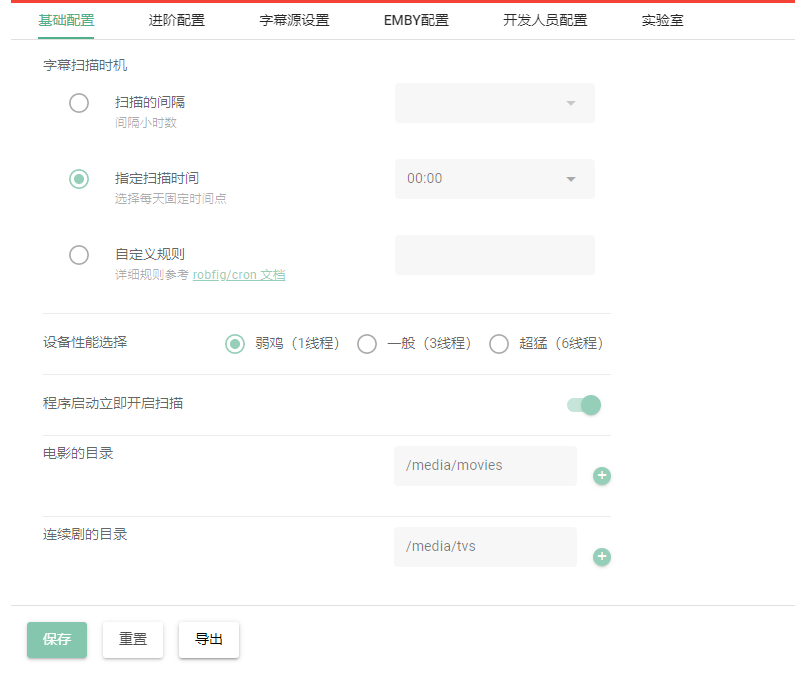Open the 实验室 tab
Screen dimensions: 795x687
(x=662, y=20)
